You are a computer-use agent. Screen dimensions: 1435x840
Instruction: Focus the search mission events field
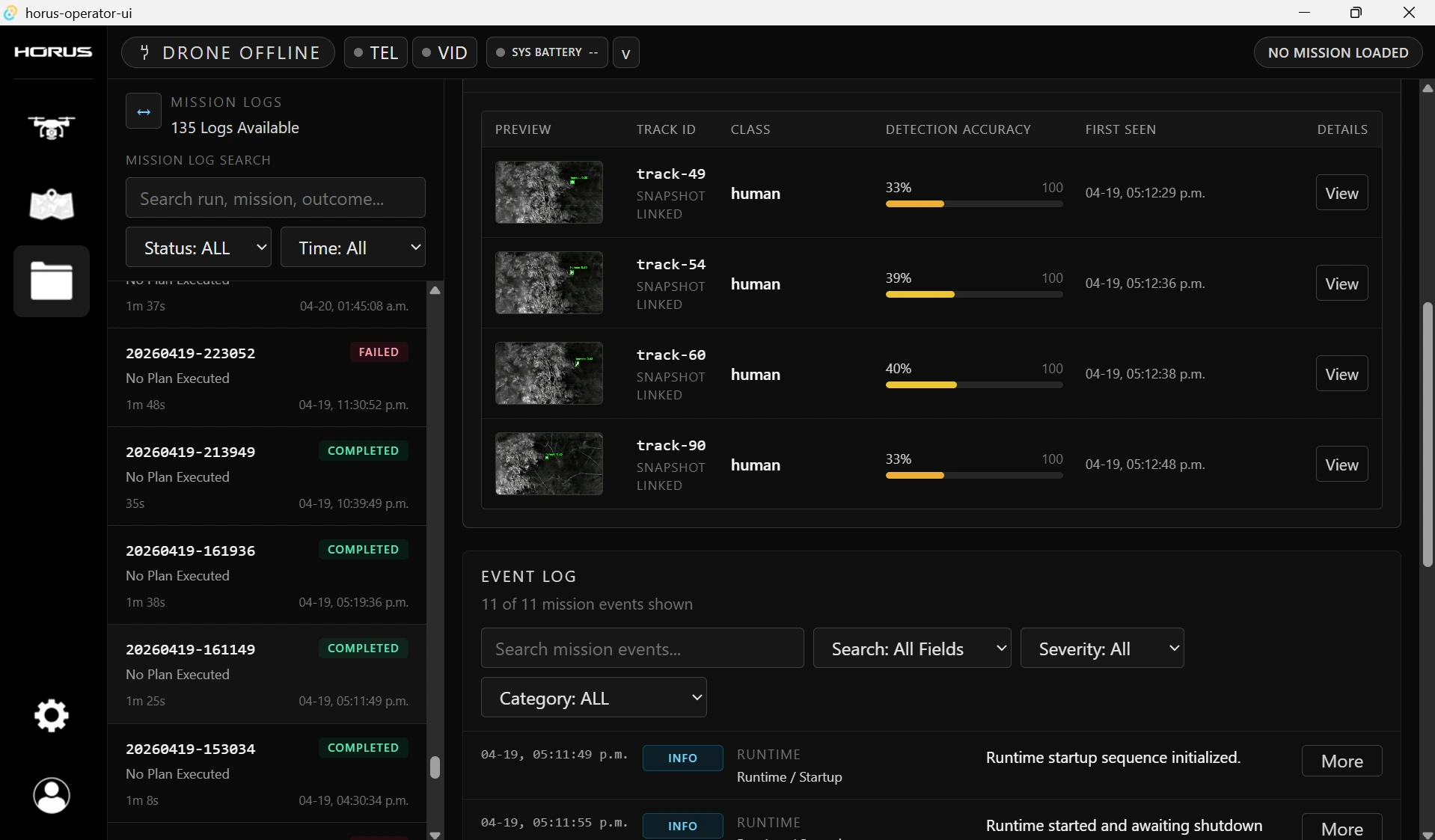pyautogui.click(x=642, y=649)
